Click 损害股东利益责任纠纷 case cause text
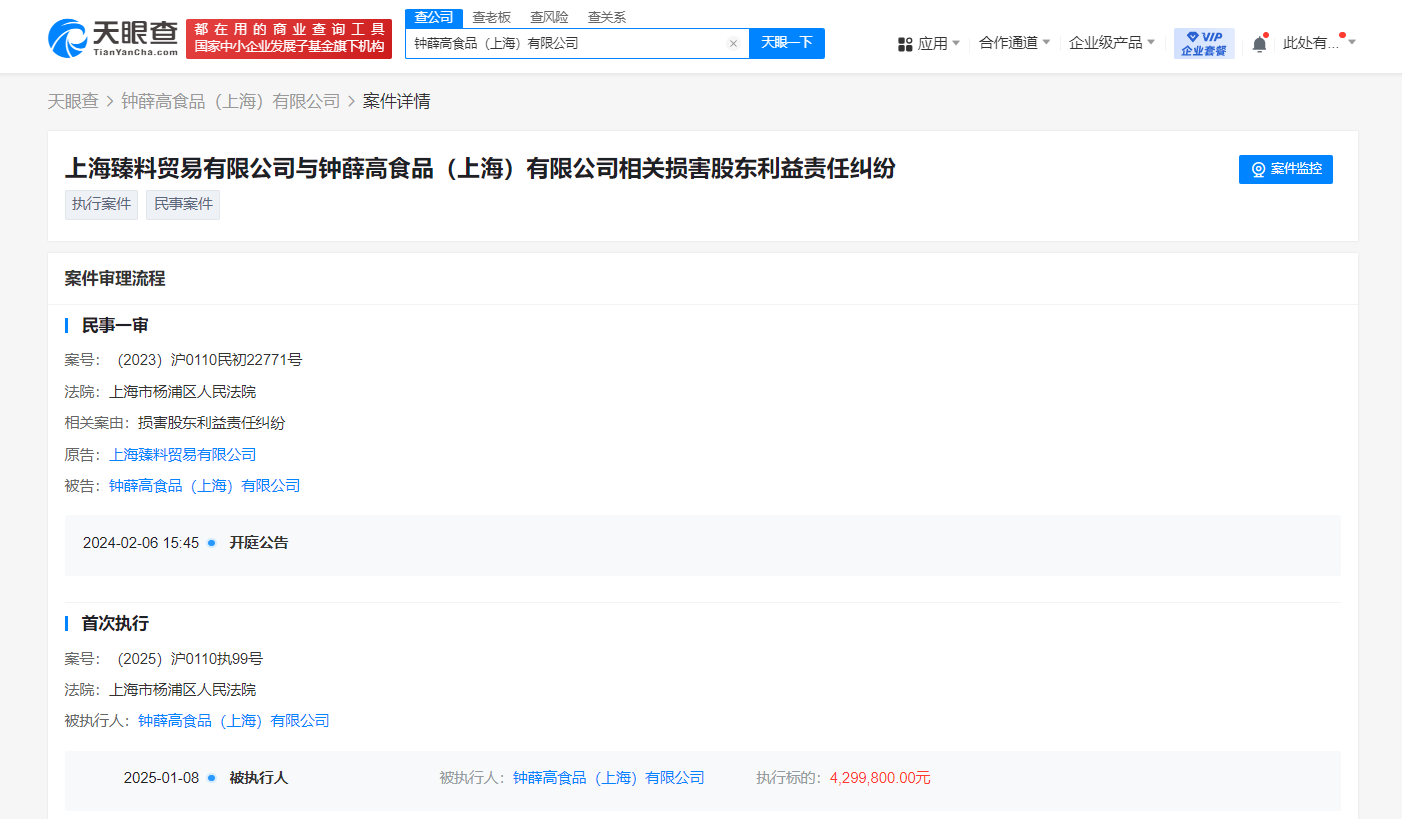The height and width of the screenshot is (819, 1402). click(x=212, y=423)
